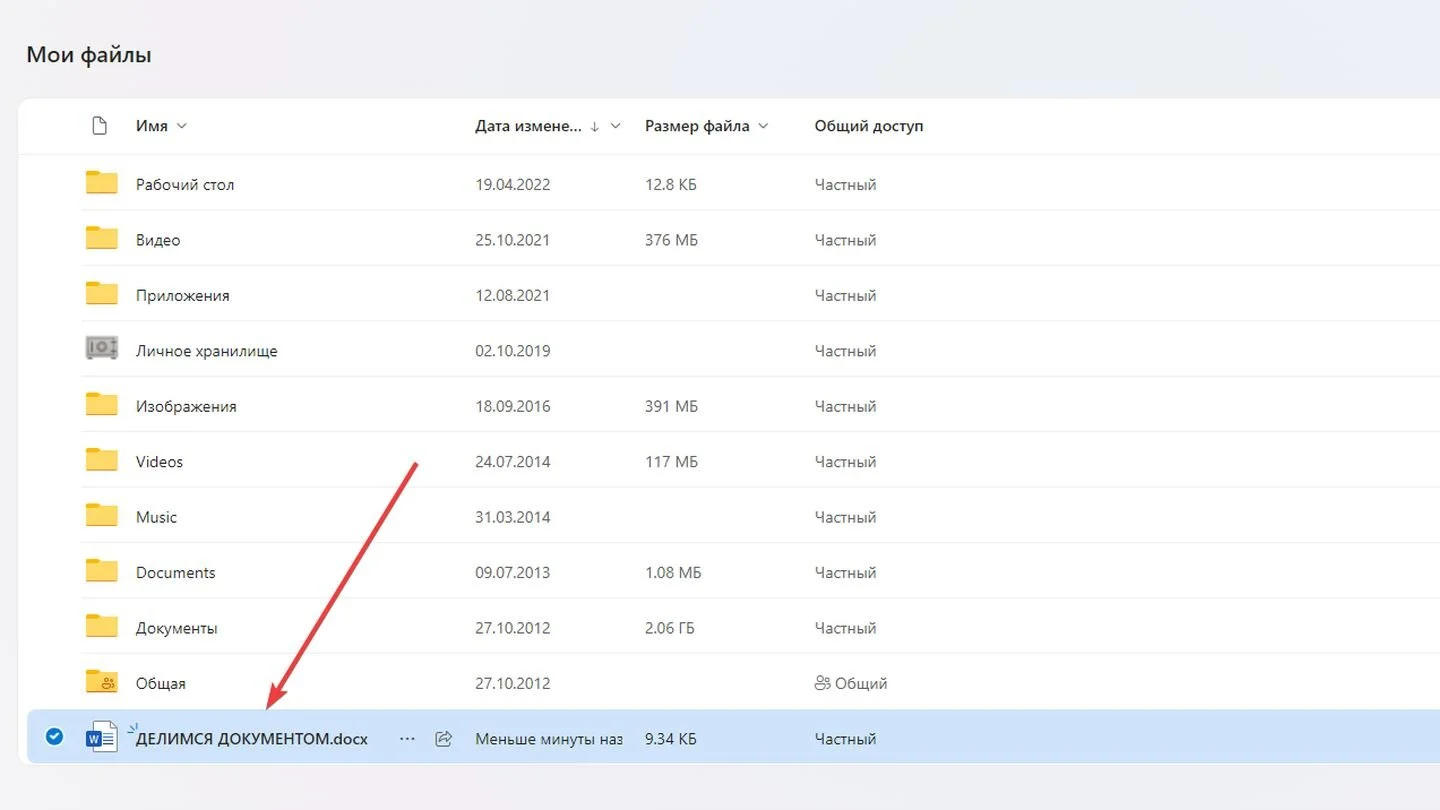Click the Общий sharing status of Общая
Screen dimensions: 1440x810
851,684
